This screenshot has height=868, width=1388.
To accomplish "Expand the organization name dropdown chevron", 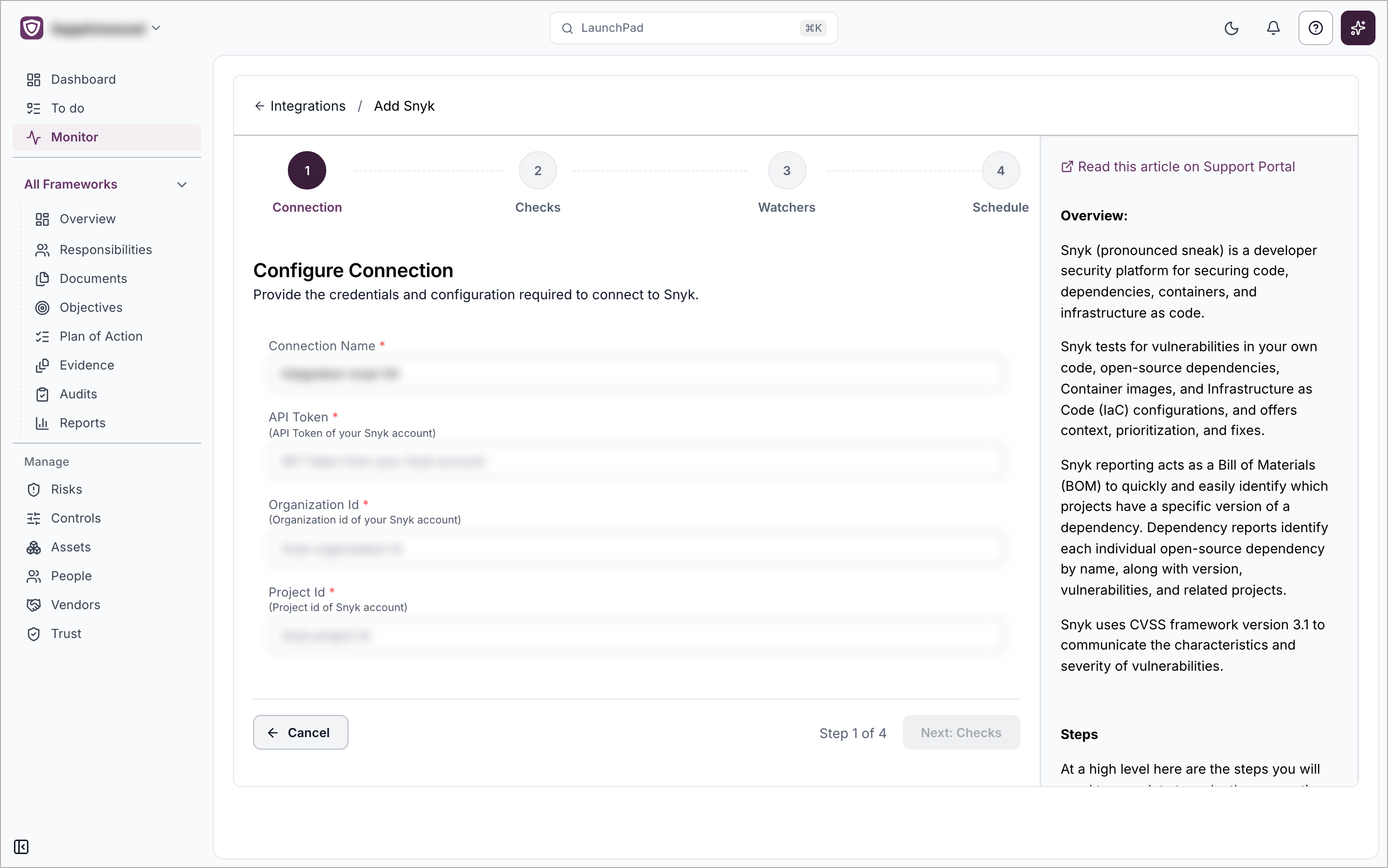I will coord(155,27).
